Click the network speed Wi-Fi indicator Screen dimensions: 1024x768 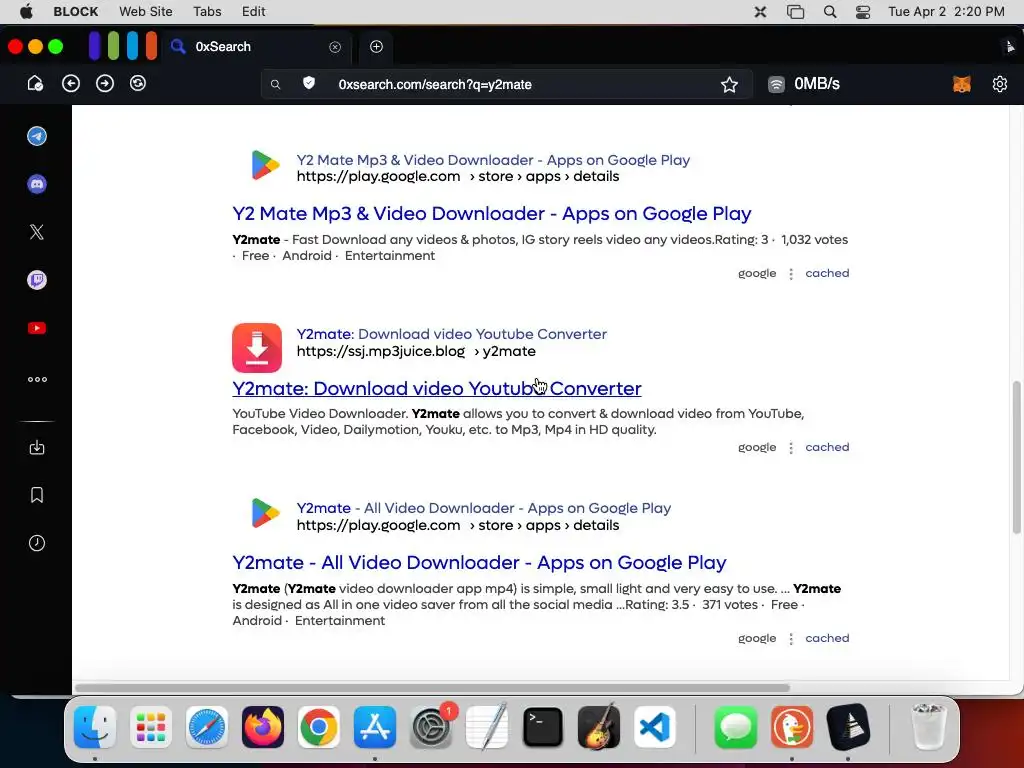[776, 84]
